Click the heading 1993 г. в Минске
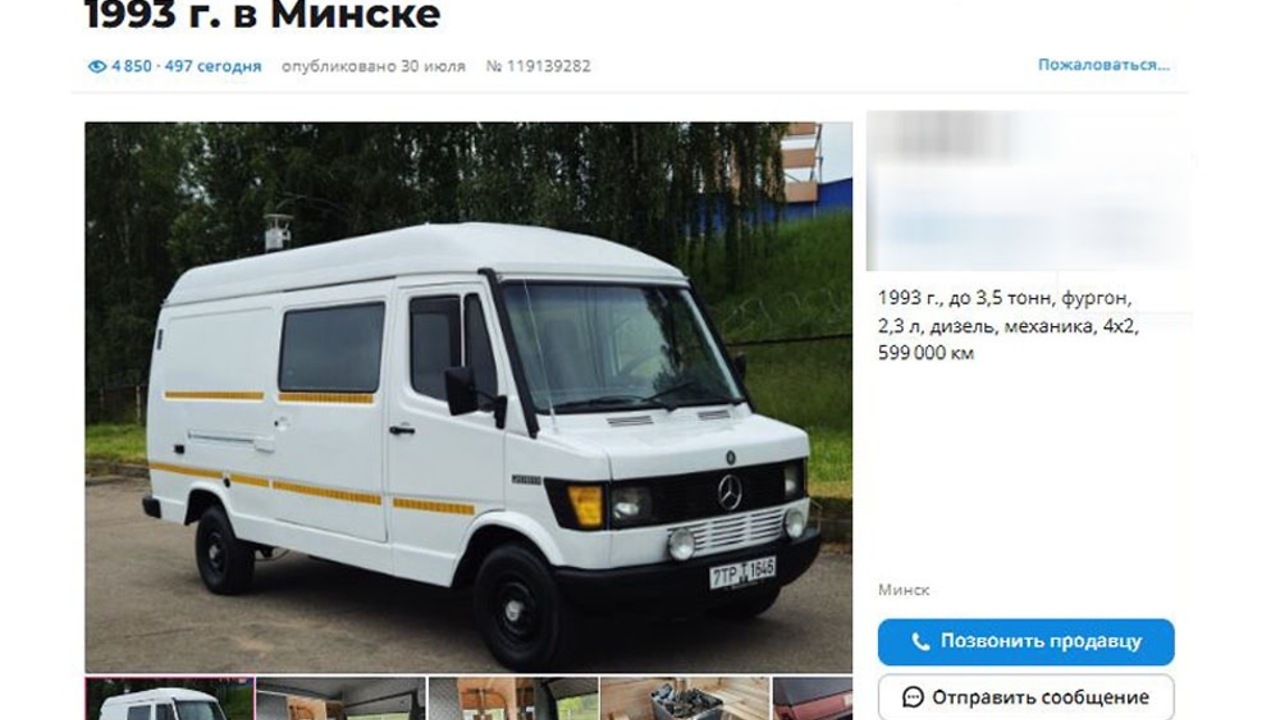The height and width of the screenshot is (720, 1280). 262,15
